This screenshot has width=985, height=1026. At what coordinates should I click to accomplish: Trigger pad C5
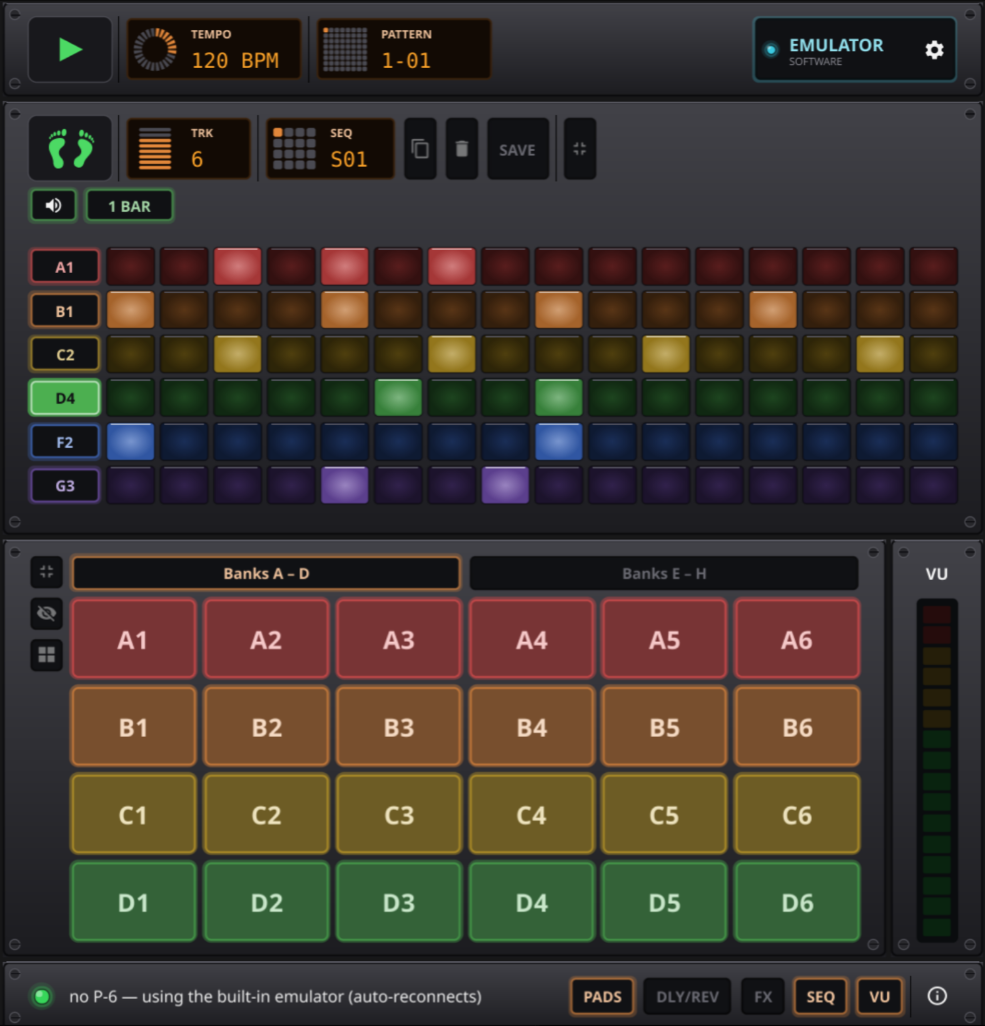[x=664, y=814]
